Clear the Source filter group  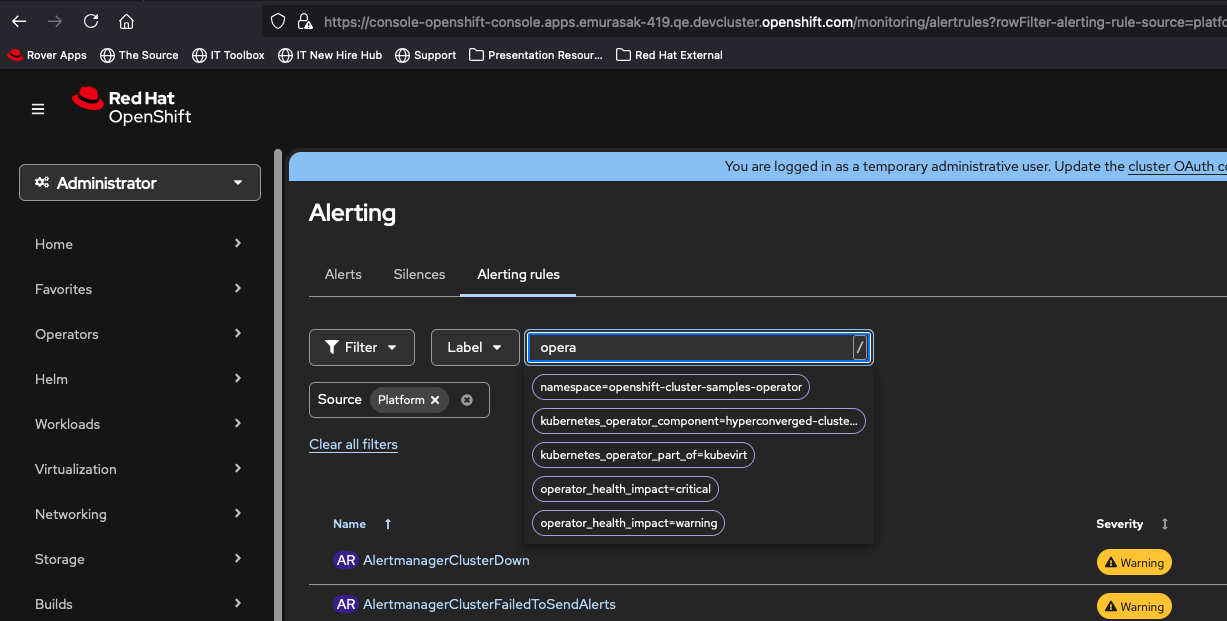[x=467, y=400]
